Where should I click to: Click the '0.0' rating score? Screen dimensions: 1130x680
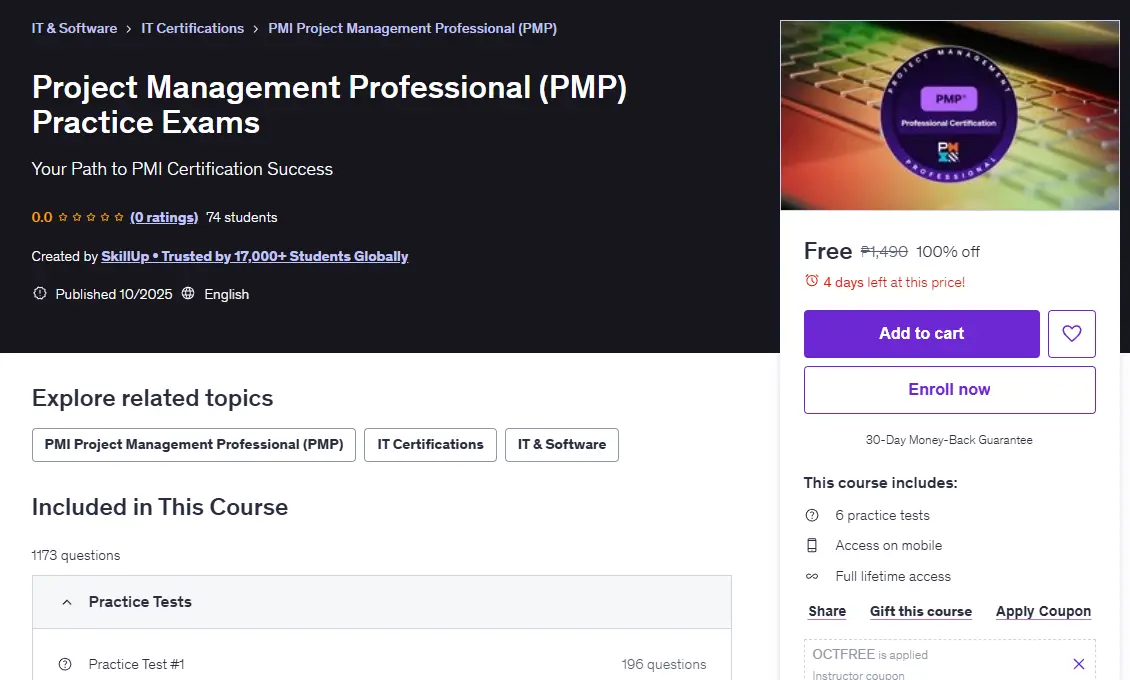point(42,217)
